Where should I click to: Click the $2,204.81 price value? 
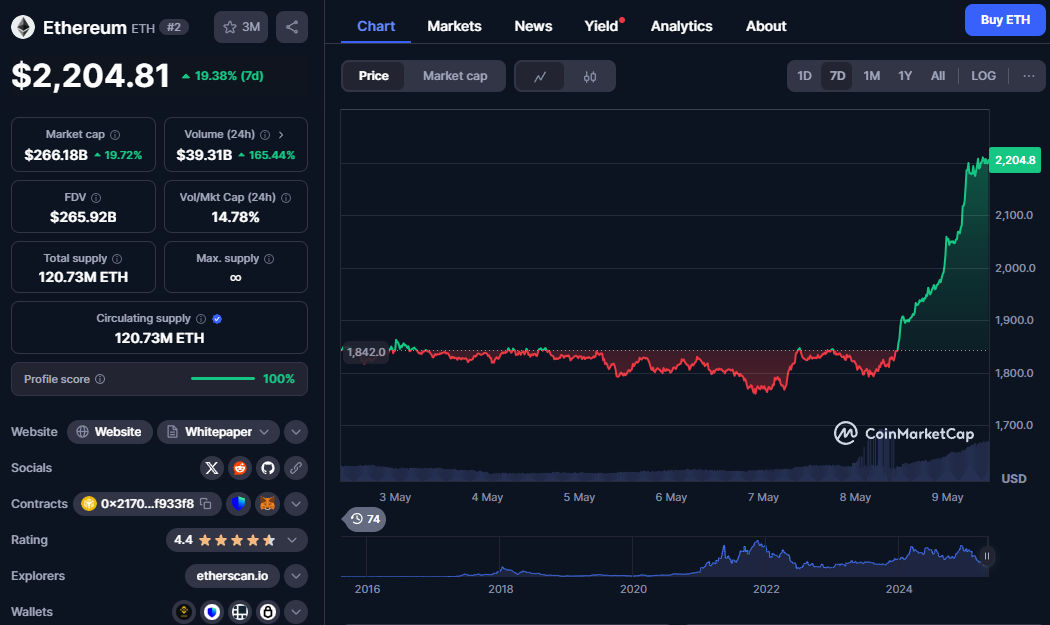(x=90, y=75)
